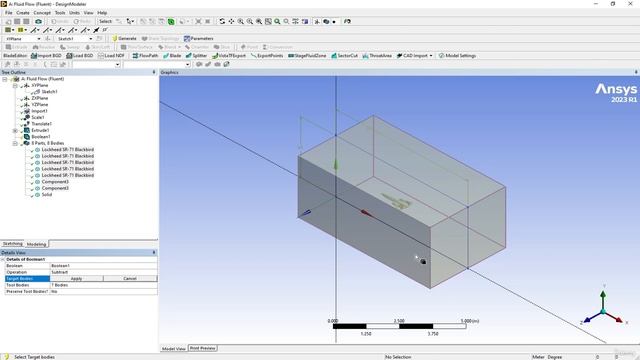
Task: Click the StageFluidZone tool
Action: click(x=307, y=56)
